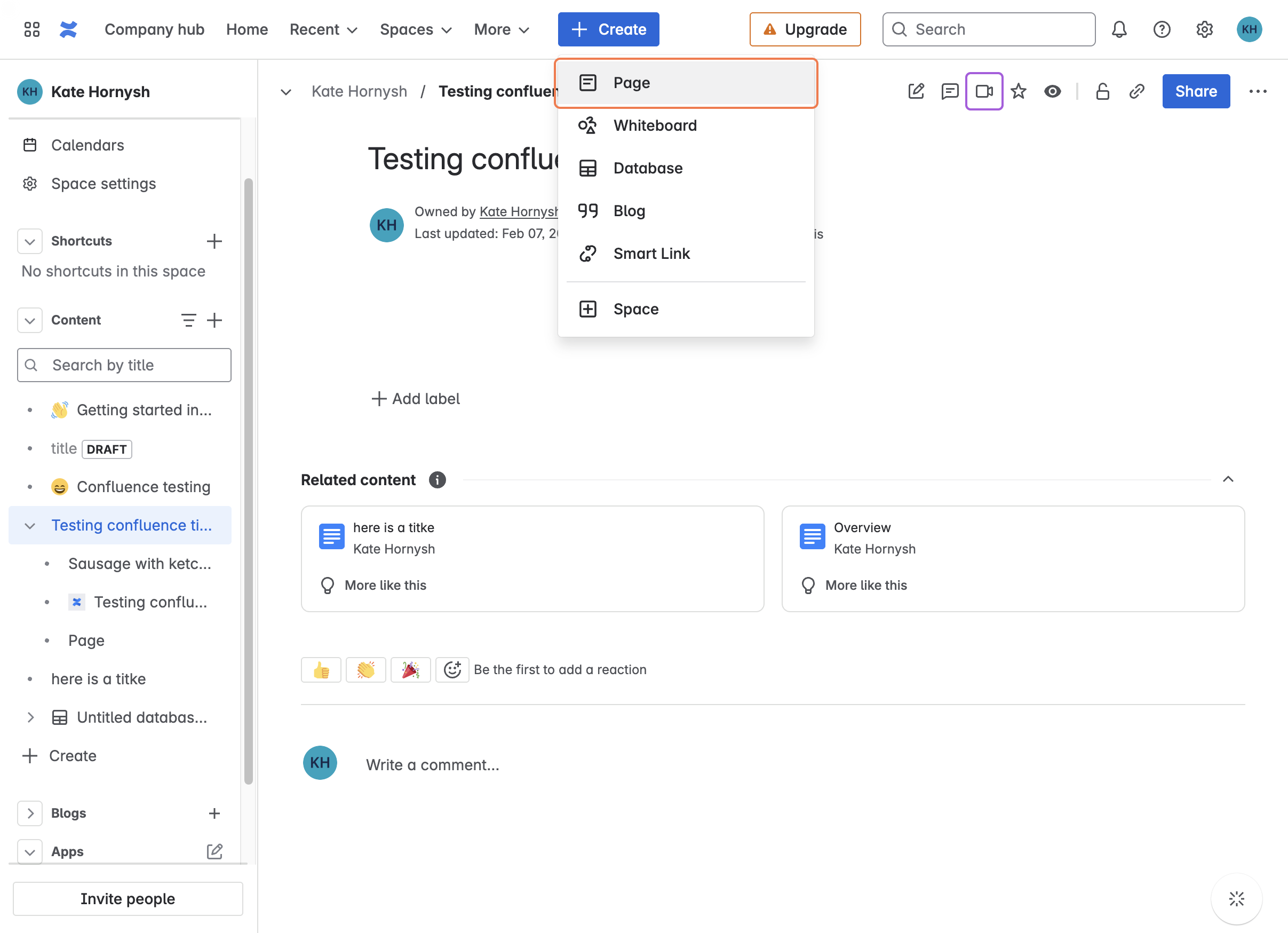
Task: Choose Smart Link in Create menu
Action: point(651,254)
